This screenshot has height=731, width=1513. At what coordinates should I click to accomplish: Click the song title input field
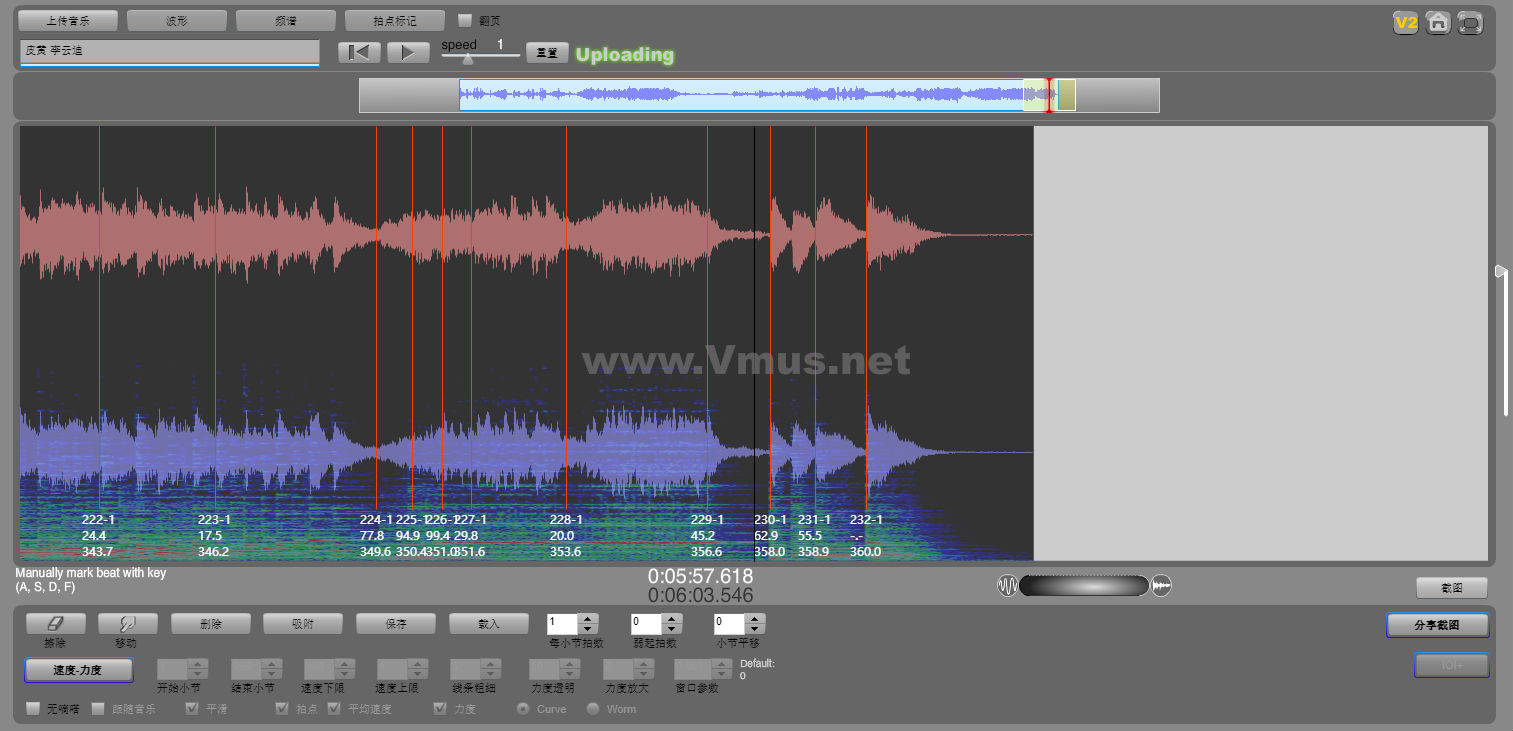tap(169, 51)
